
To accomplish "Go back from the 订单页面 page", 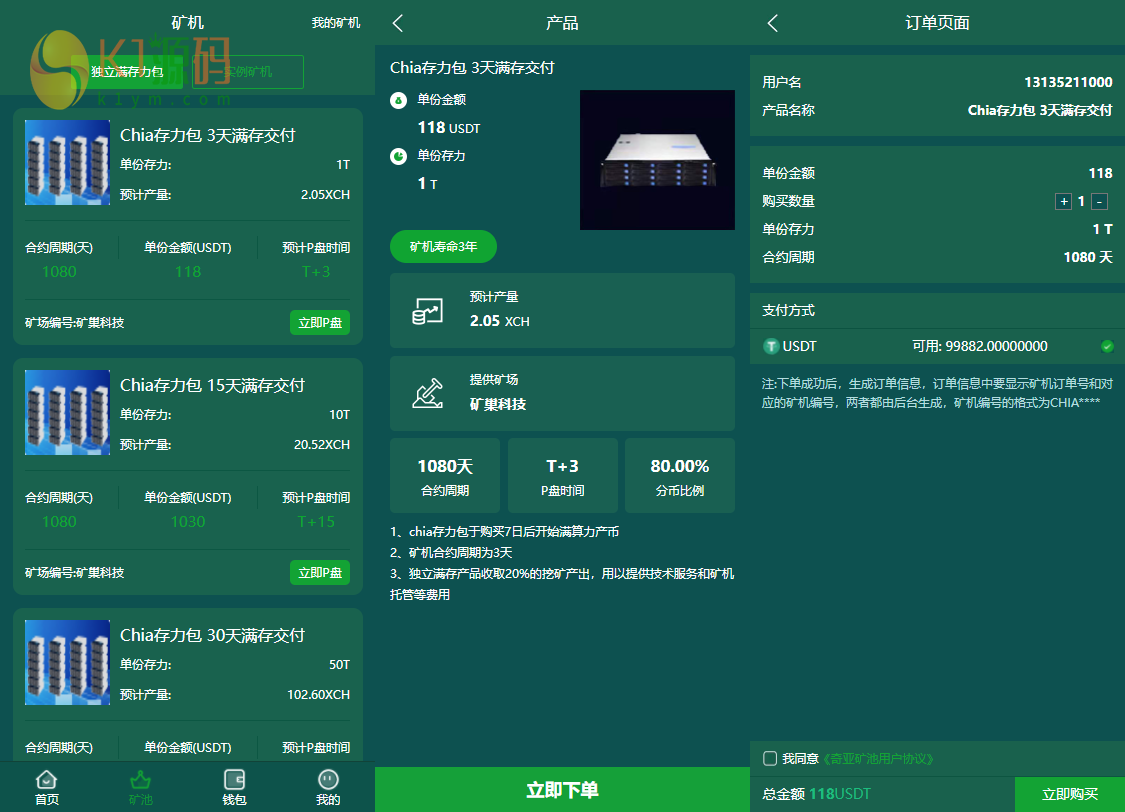I will tap(773, 23).
